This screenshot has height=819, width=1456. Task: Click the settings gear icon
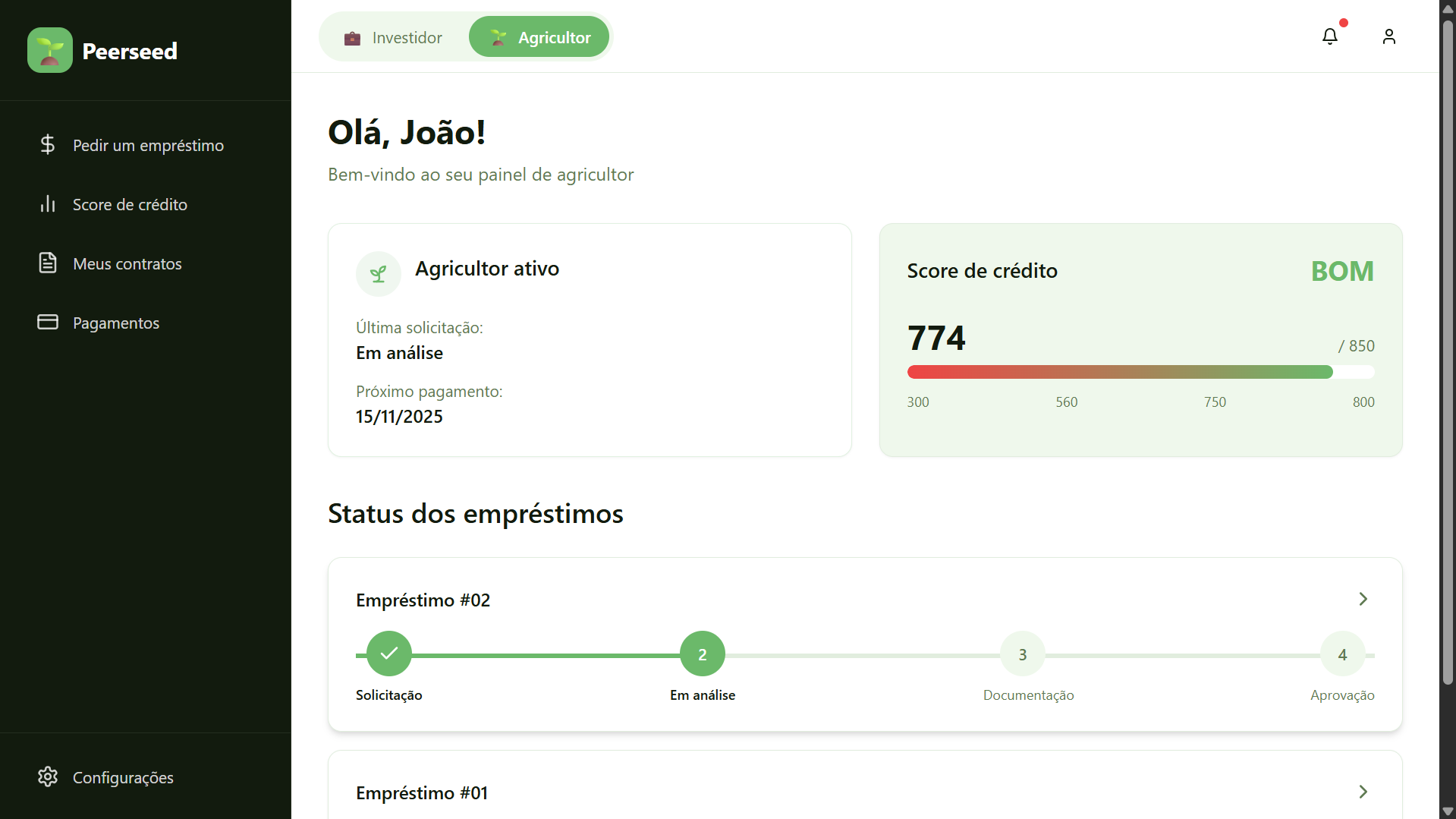coord(48,776)
